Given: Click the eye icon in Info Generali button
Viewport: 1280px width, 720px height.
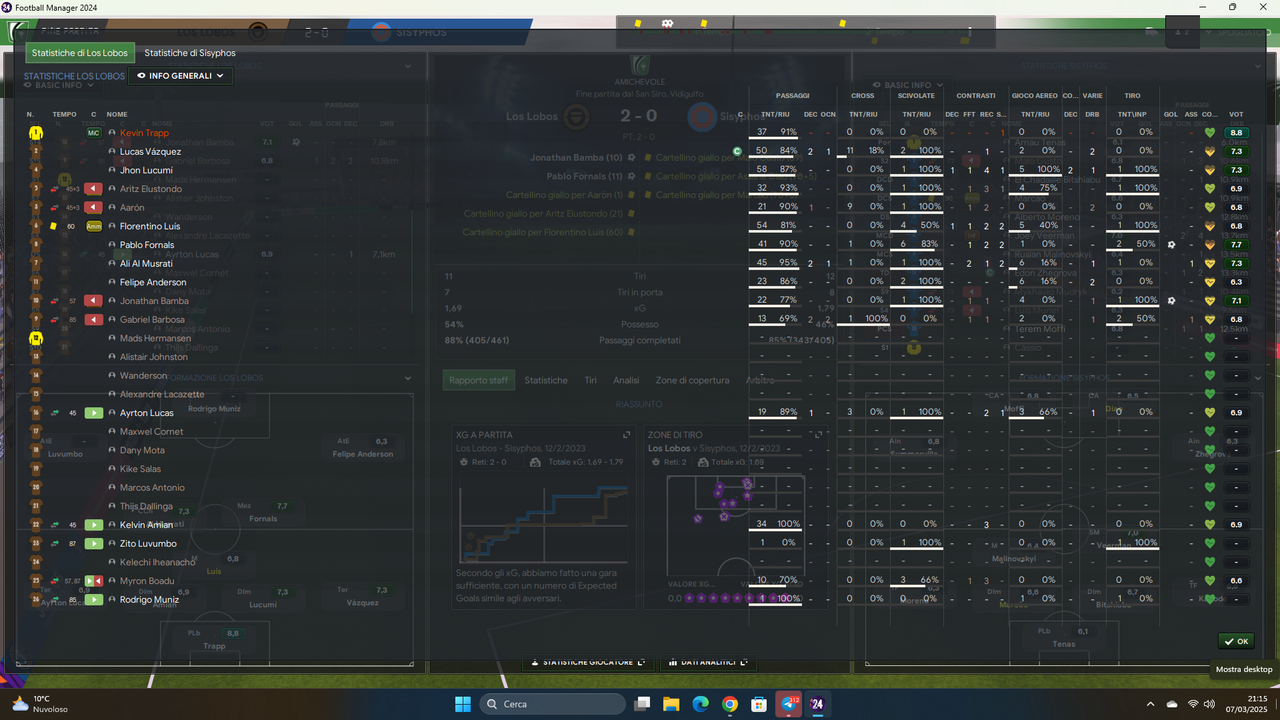Looking at the screenshot, I should 142,76.
